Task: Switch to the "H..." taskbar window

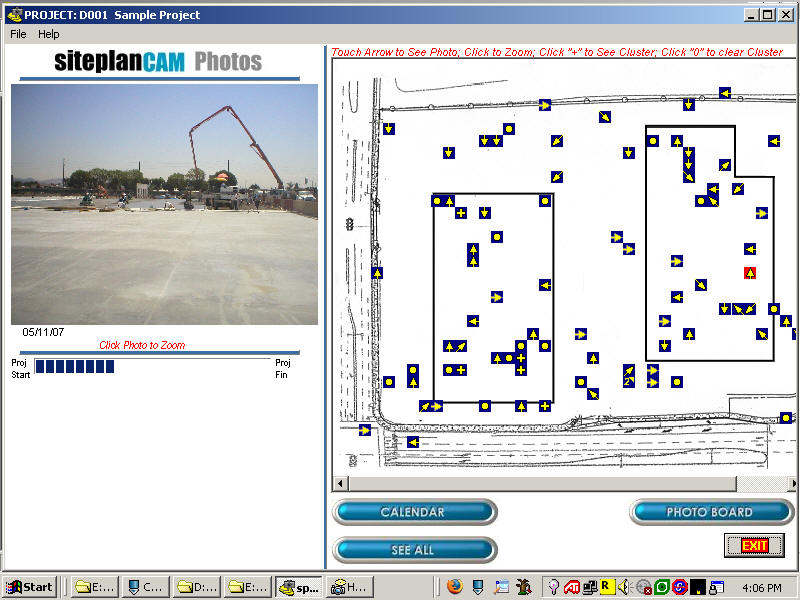Action: (350, 587)
